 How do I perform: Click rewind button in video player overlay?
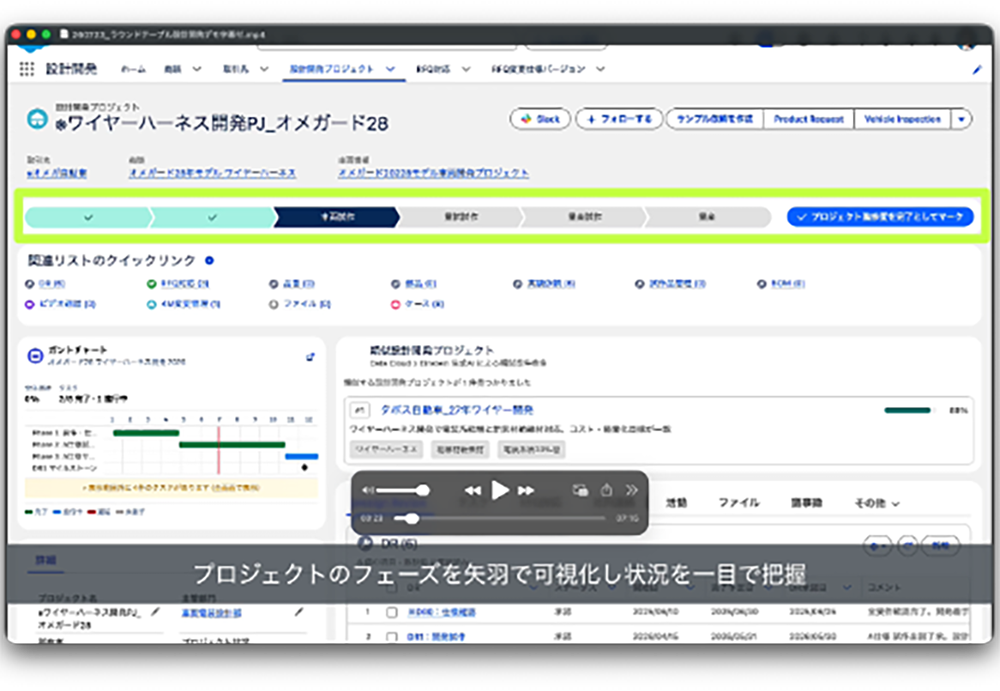[x=473, y=490]
